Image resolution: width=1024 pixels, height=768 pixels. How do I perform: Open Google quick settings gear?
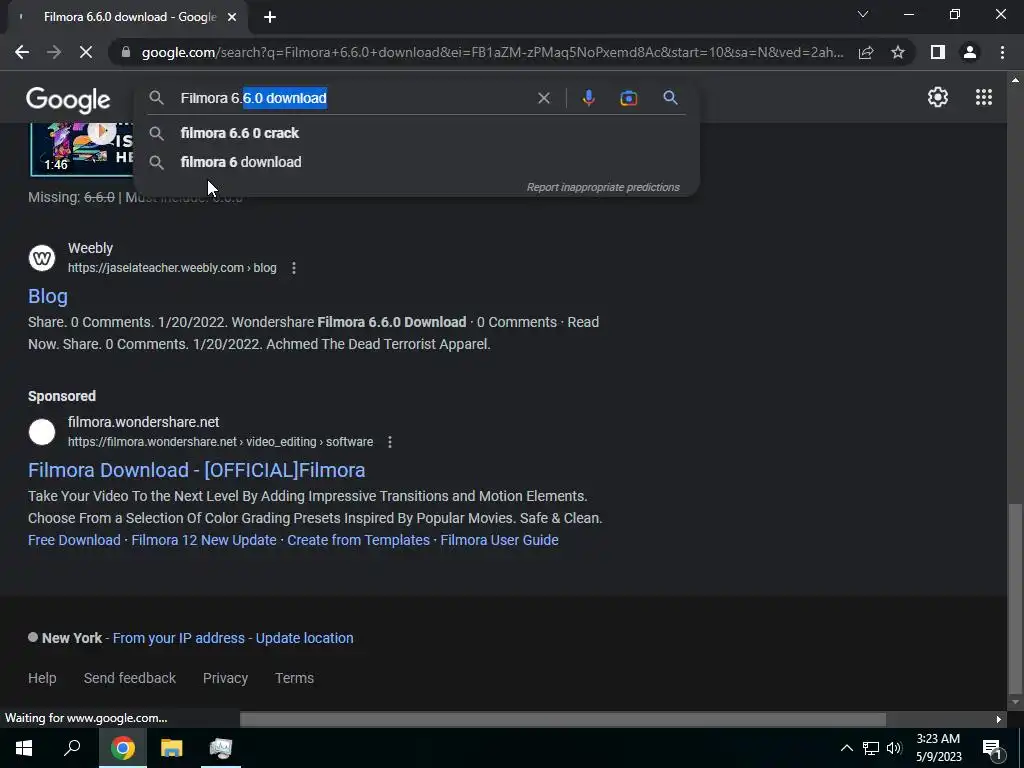coord(938,97)
